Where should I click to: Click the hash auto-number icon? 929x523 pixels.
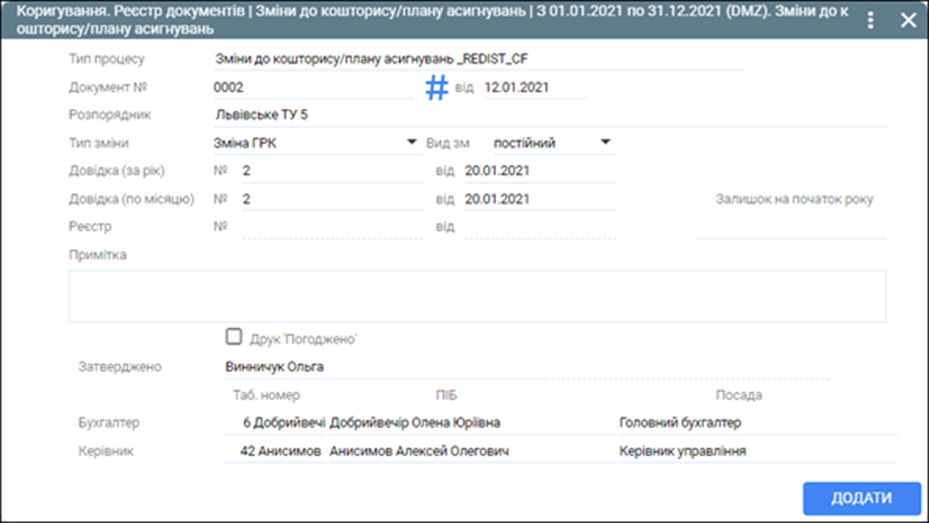(x=437, y=88)
